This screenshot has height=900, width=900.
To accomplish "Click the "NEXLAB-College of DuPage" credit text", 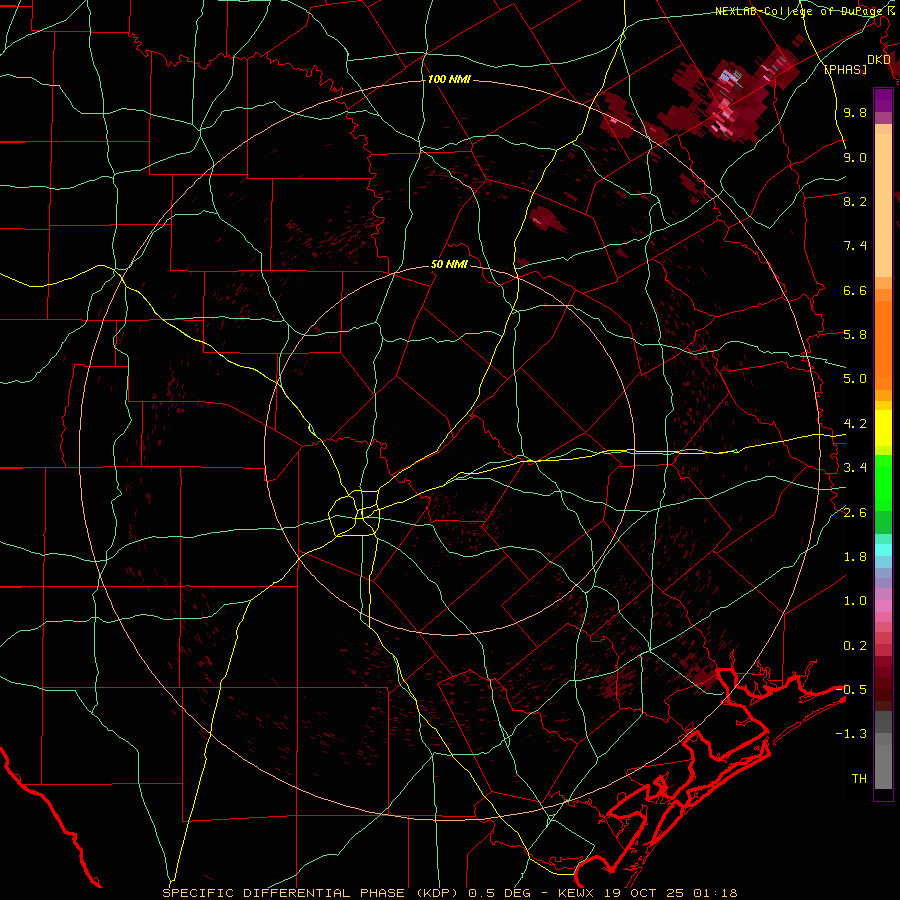I will [797, 11].
